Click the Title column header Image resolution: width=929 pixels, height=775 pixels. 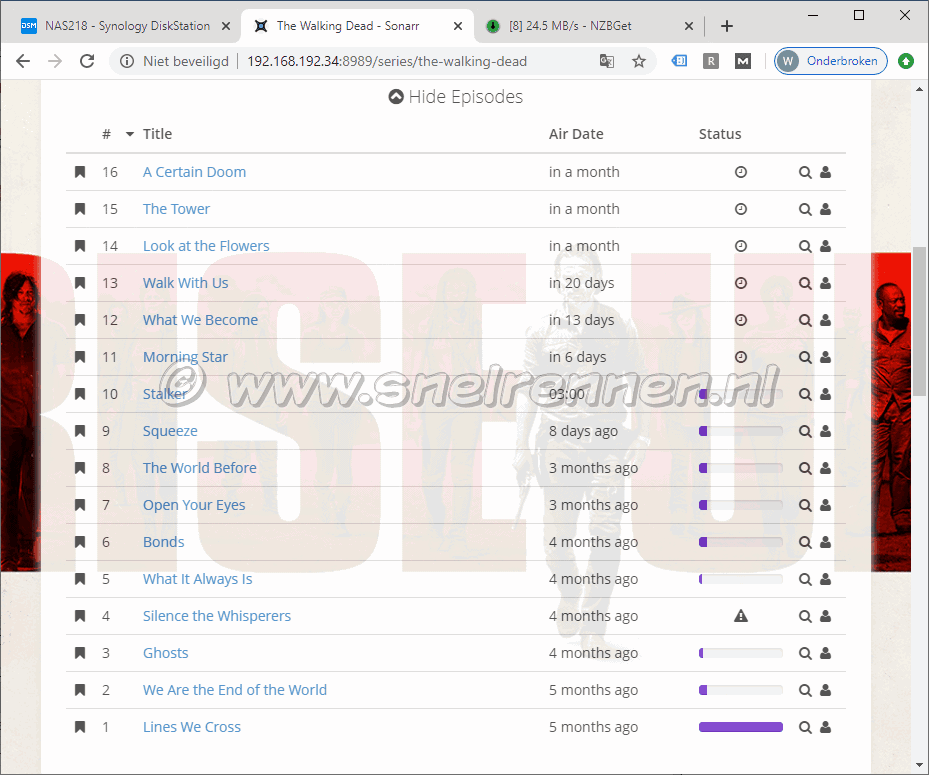pyautogui.click(x=158, y=134)
